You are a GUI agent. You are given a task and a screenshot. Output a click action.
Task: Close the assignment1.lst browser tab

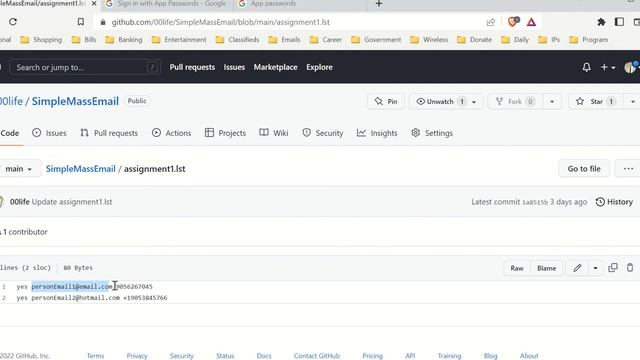click(x=94, y=4)
